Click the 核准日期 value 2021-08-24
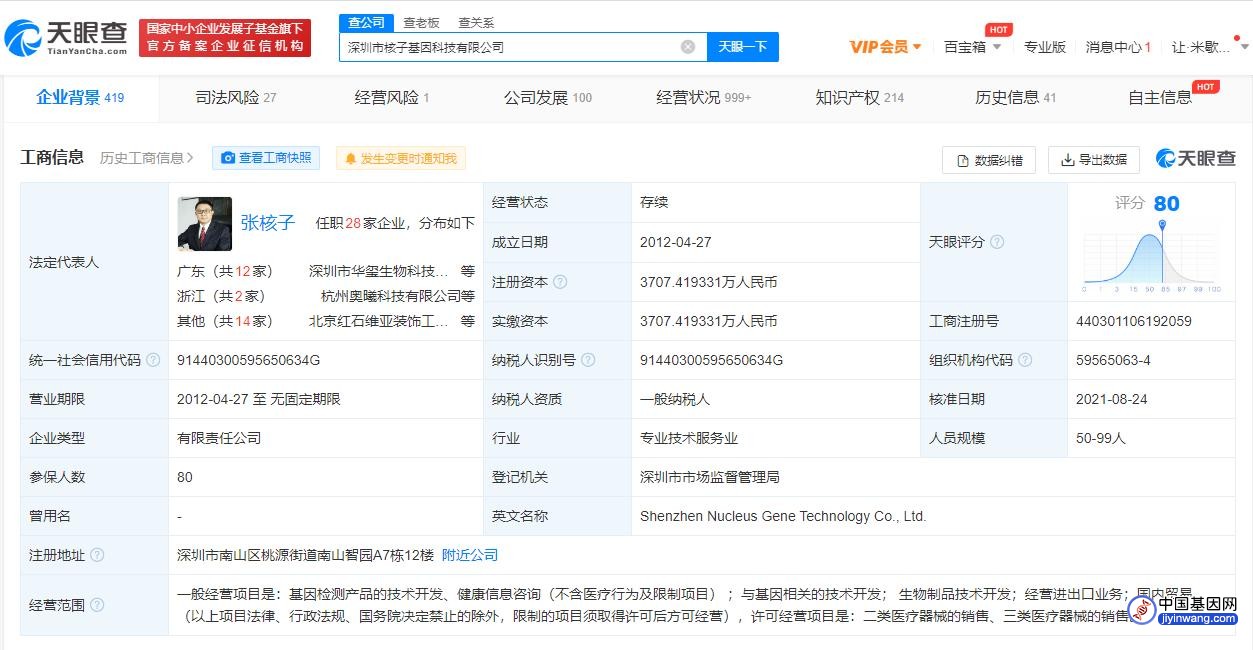The height and width of the screenshot is (650, 1253). (x=1110, y=399)
